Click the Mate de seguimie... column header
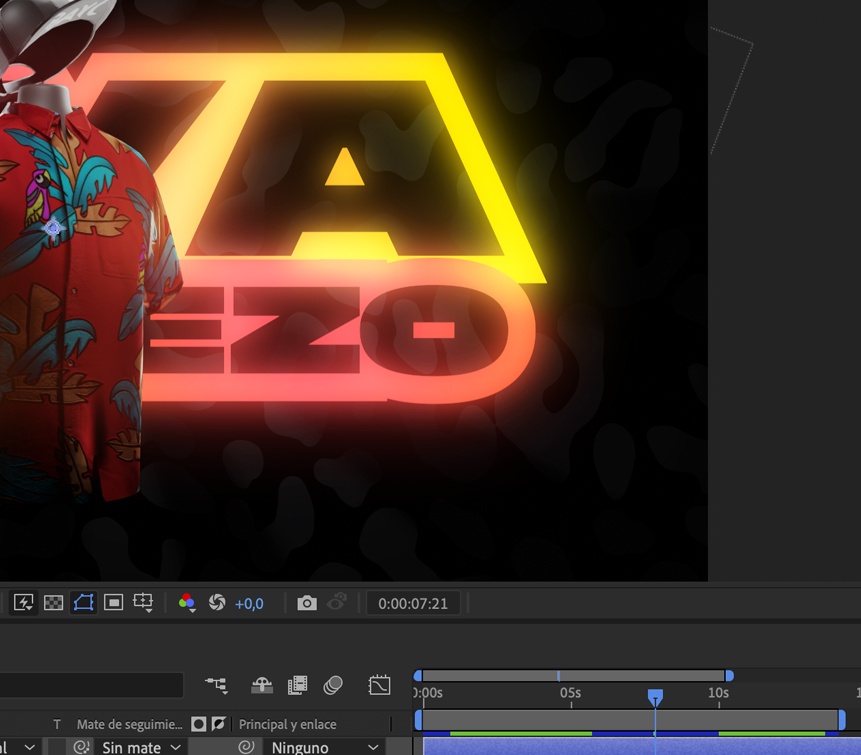 (130, 724)
